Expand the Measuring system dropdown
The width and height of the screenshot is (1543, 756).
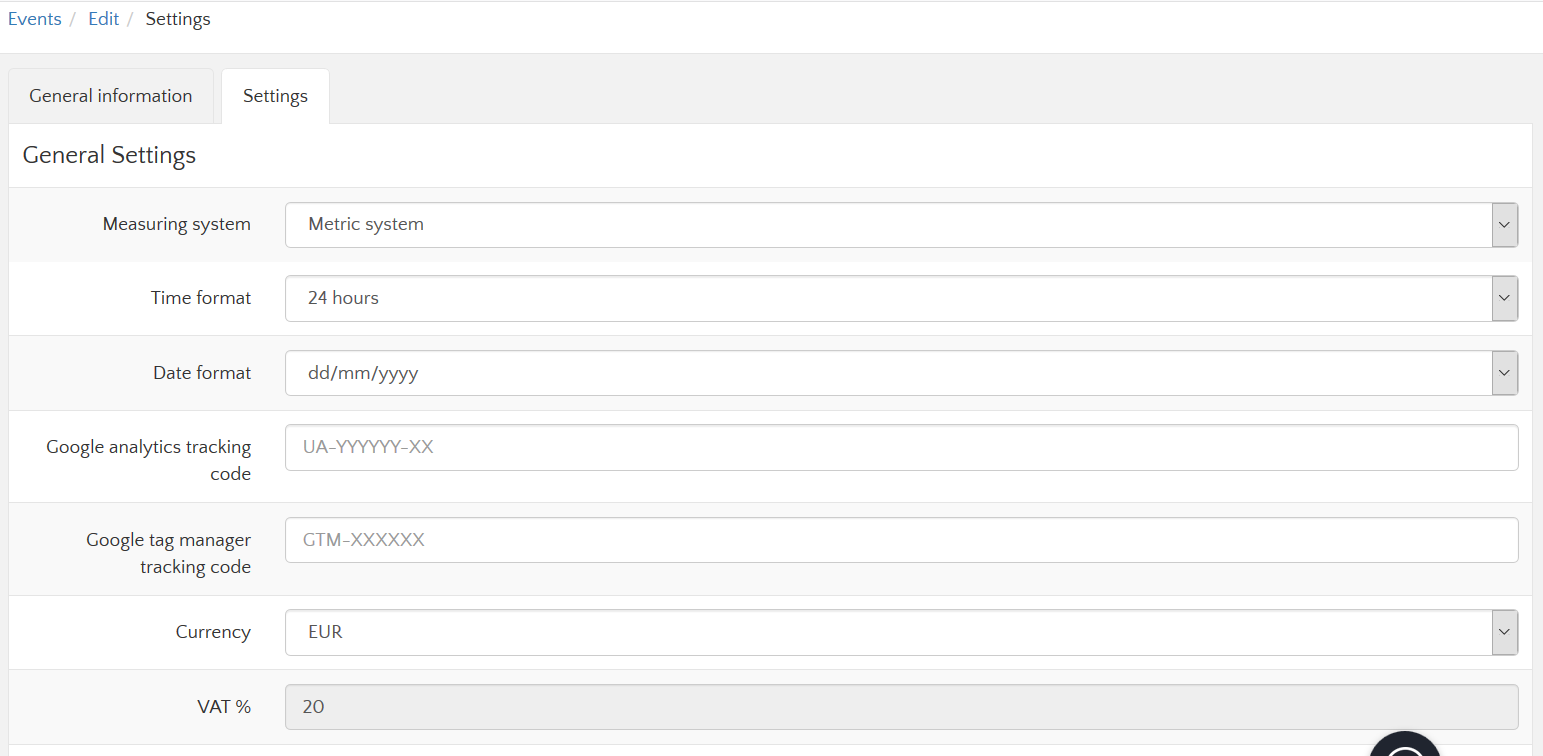point(901,225)
